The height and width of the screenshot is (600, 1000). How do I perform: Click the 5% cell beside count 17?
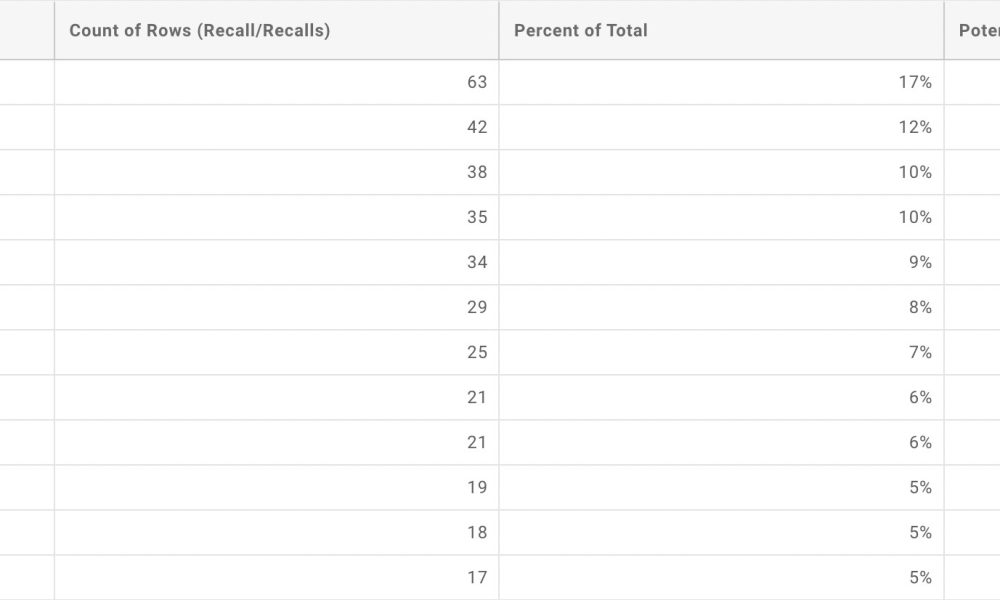(x=721, y=578)
